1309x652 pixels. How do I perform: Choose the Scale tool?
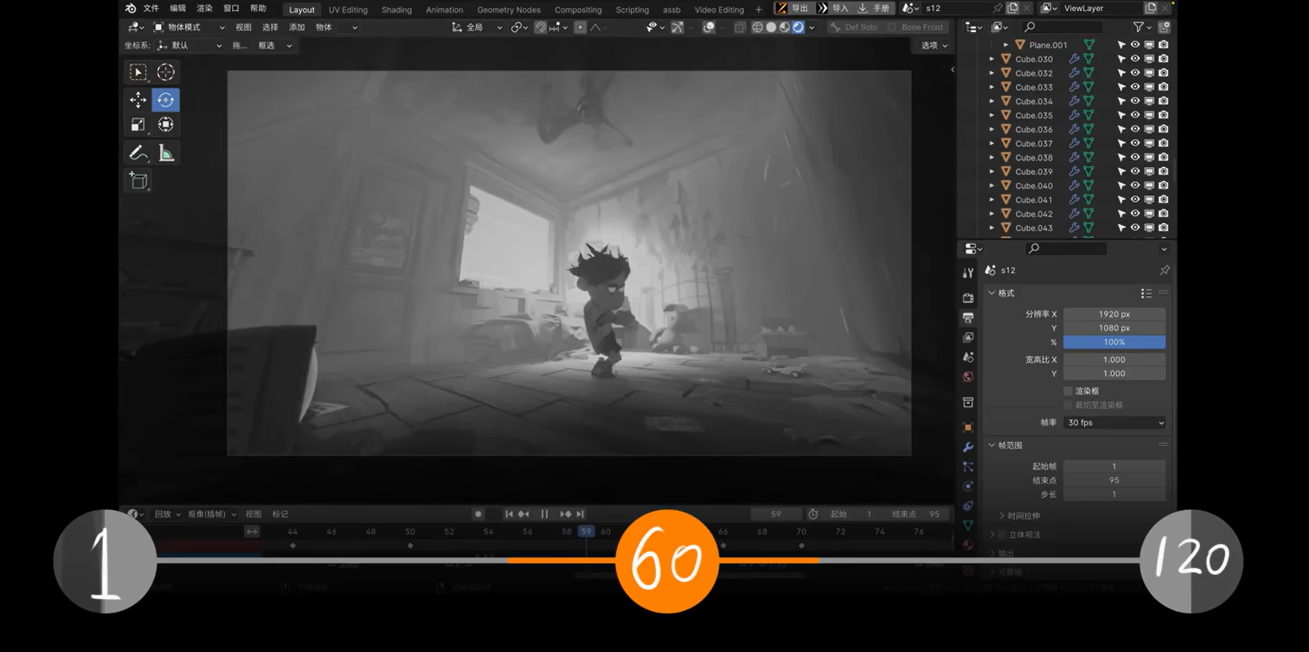(138, 125)
